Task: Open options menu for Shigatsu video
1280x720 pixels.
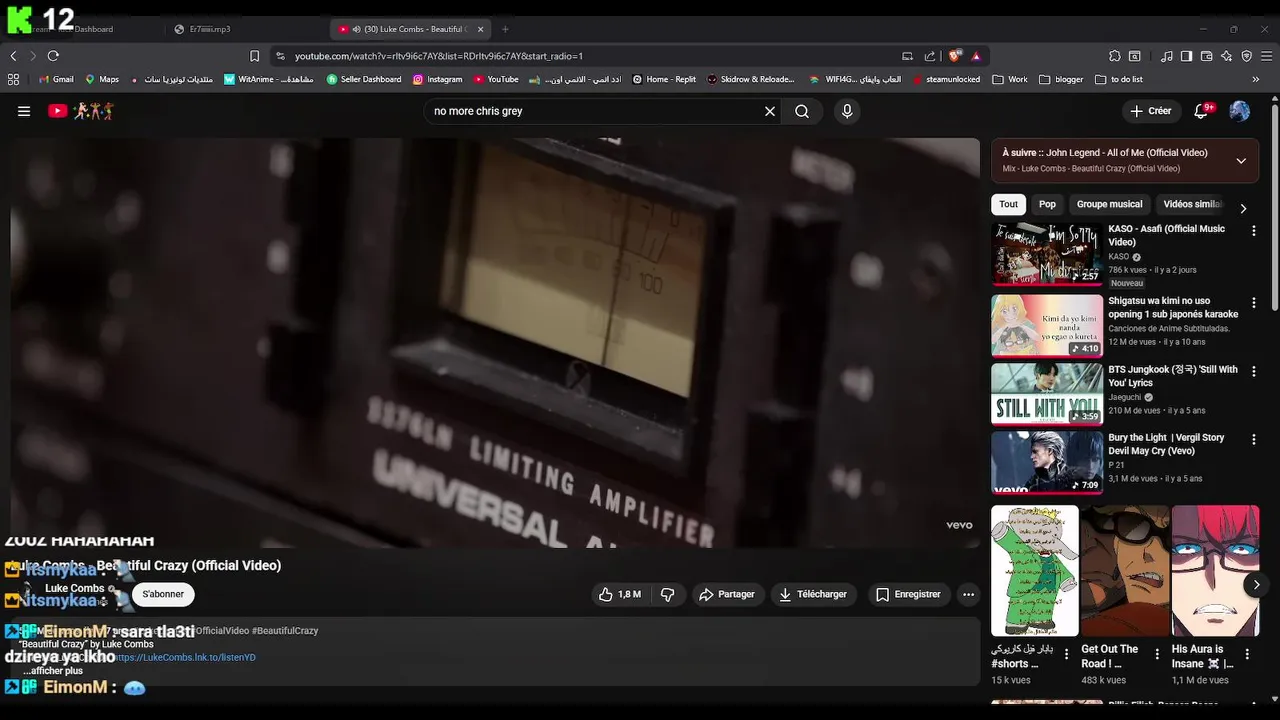Action: [x=1253, y=302]
